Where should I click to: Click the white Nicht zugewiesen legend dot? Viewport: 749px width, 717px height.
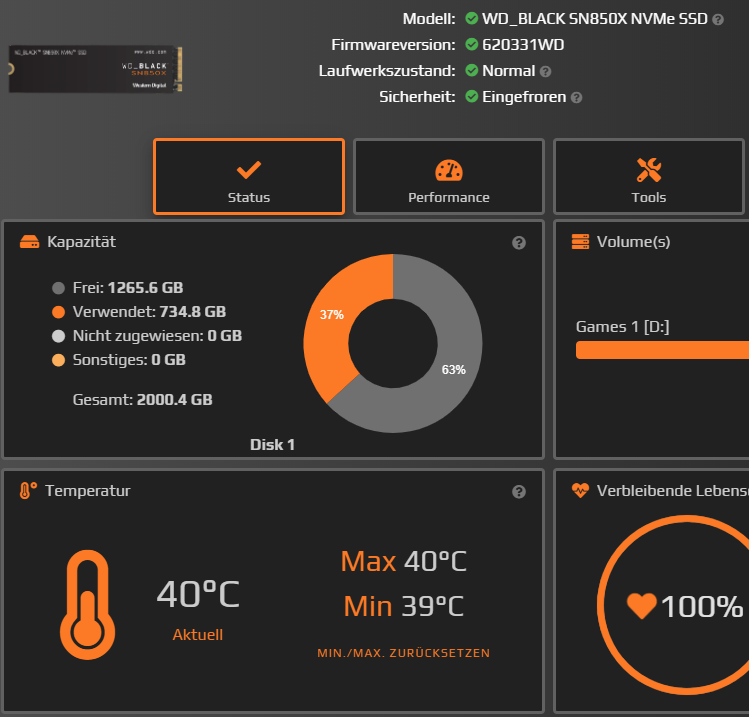pyautogui.click(x=58, y=336)
